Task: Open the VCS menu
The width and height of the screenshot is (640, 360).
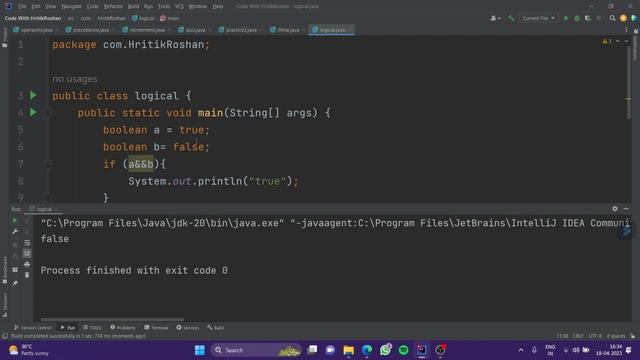Action: tap(179, 7)
